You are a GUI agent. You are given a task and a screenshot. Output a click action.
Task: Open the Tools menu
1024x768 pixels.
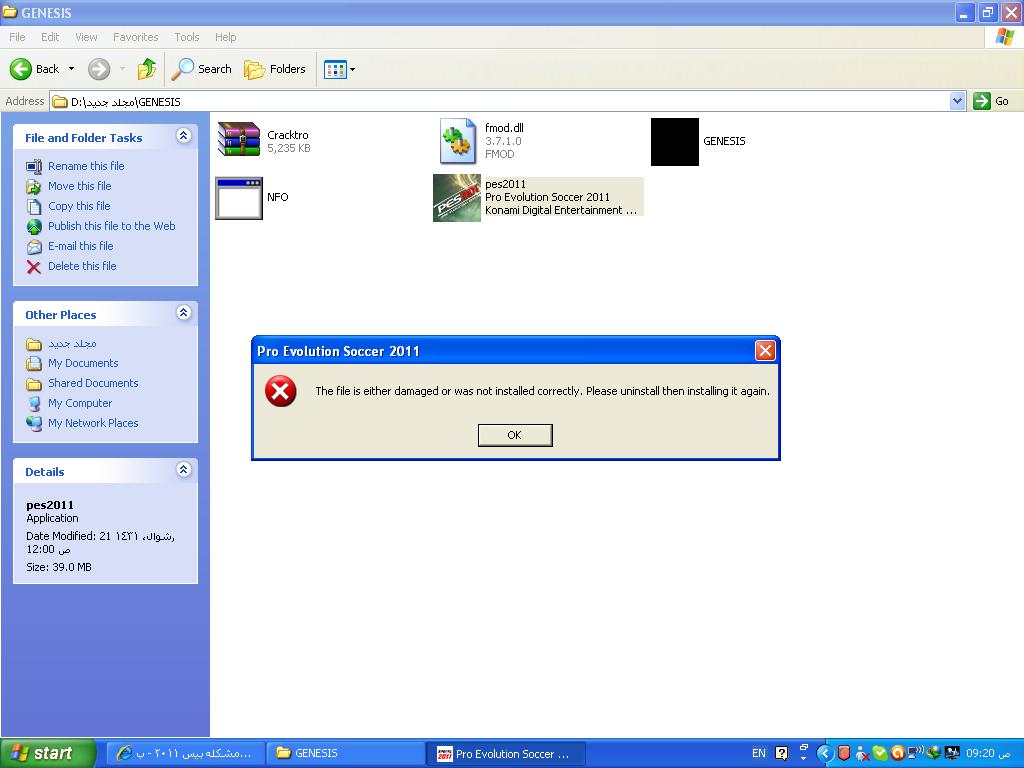187,37
